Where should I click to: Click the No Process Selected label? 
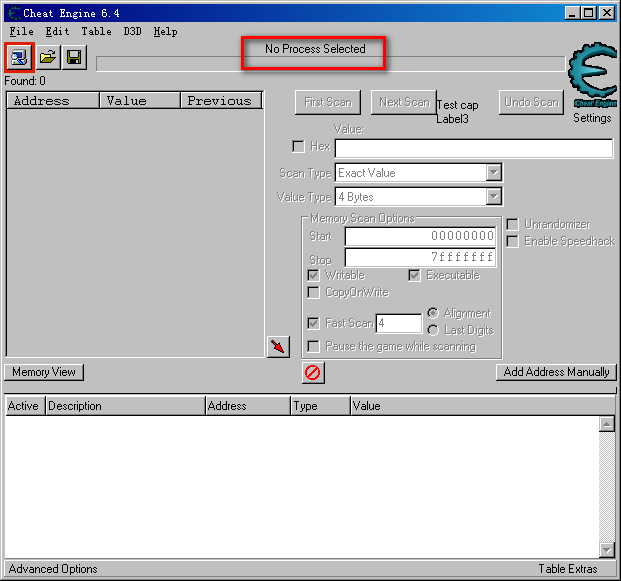(315, 49)
